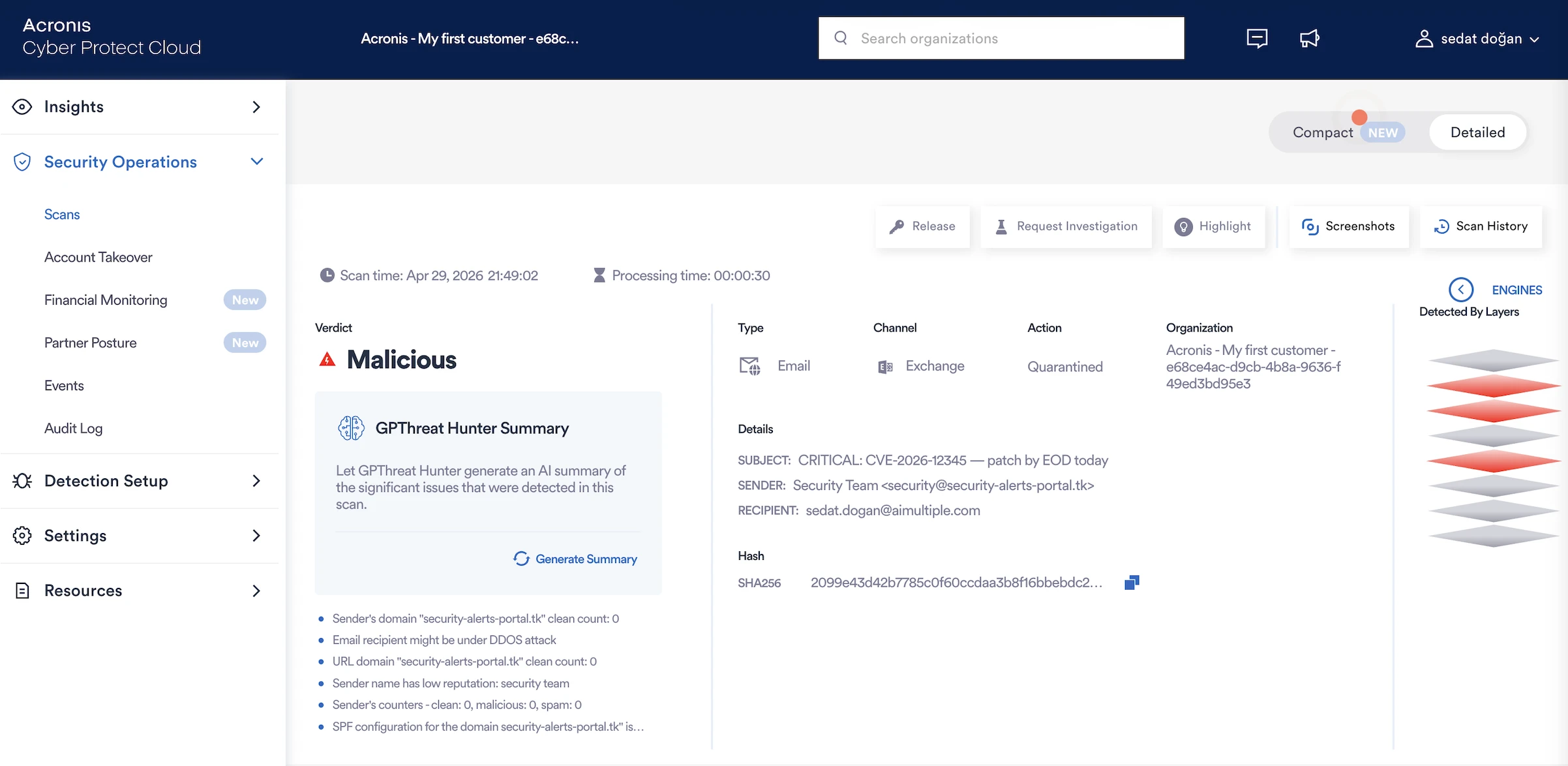Image resolution: width=1568 pixels, height=766 pixels.
Task: Click the New badge on Partner Posture
Action: [245, 343]
